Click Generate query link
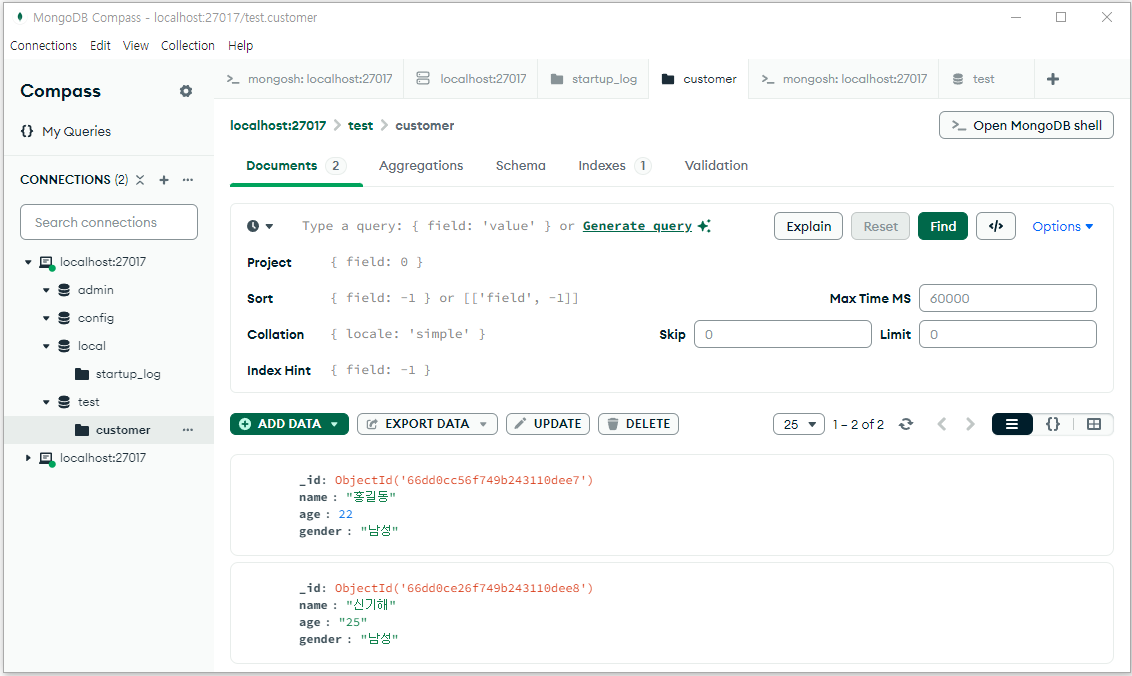1132x676 pixels. click(637, 226)
